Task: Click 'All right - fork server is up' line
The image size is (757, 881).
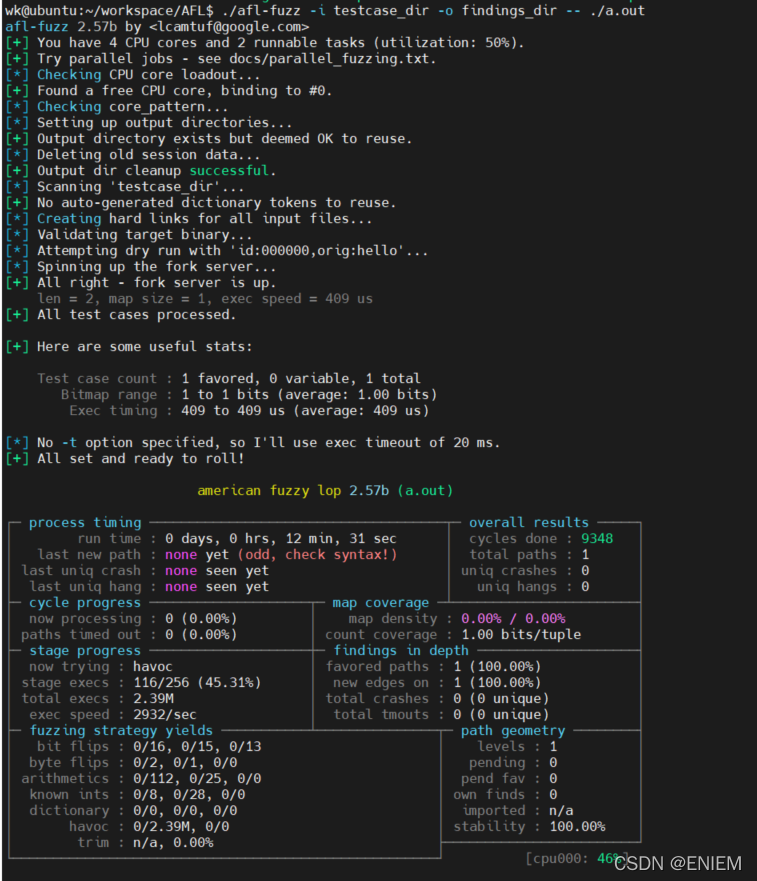Action: [x=140, y=283]
